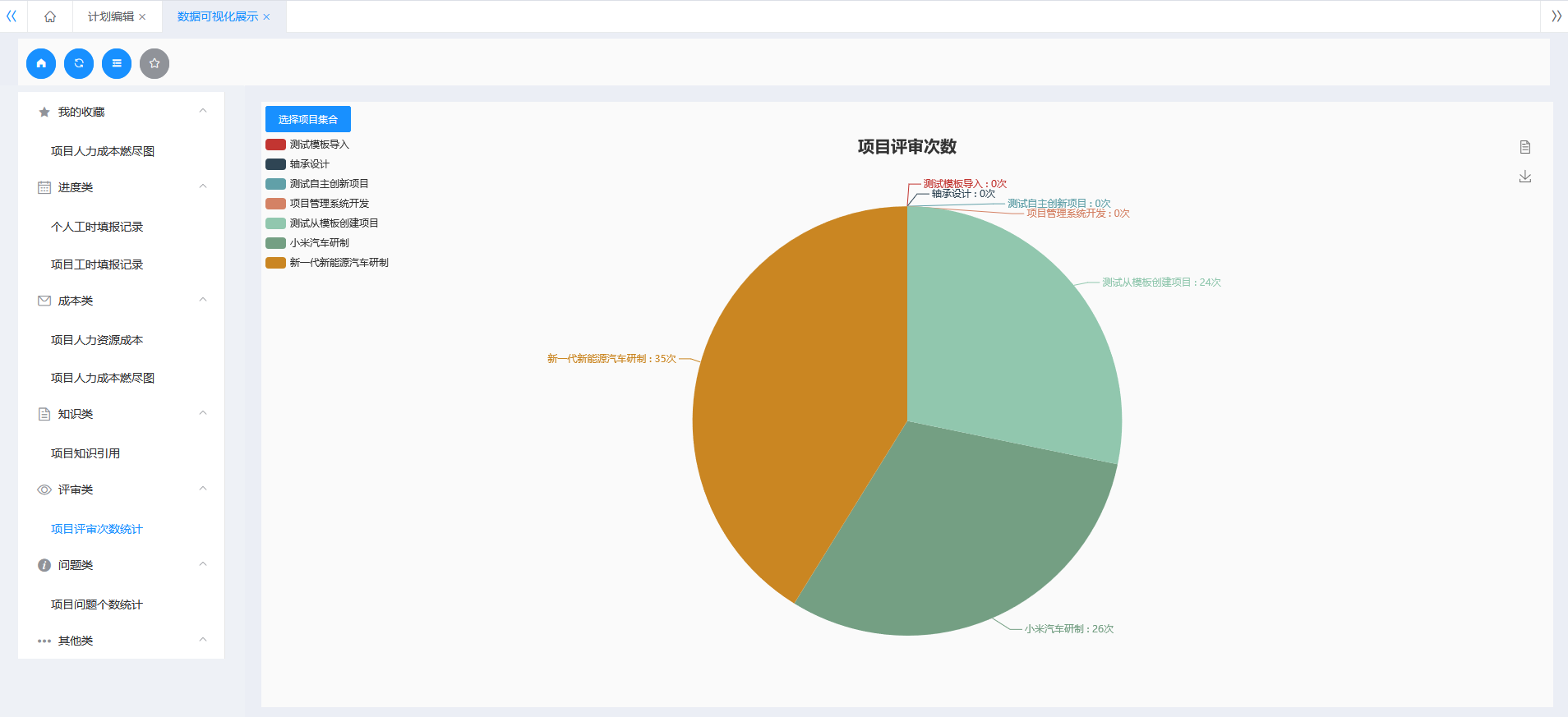This screenshot has height=717, width=1568.
Task: Collapse the 知识类 section chevron
Action: point(203,413)
